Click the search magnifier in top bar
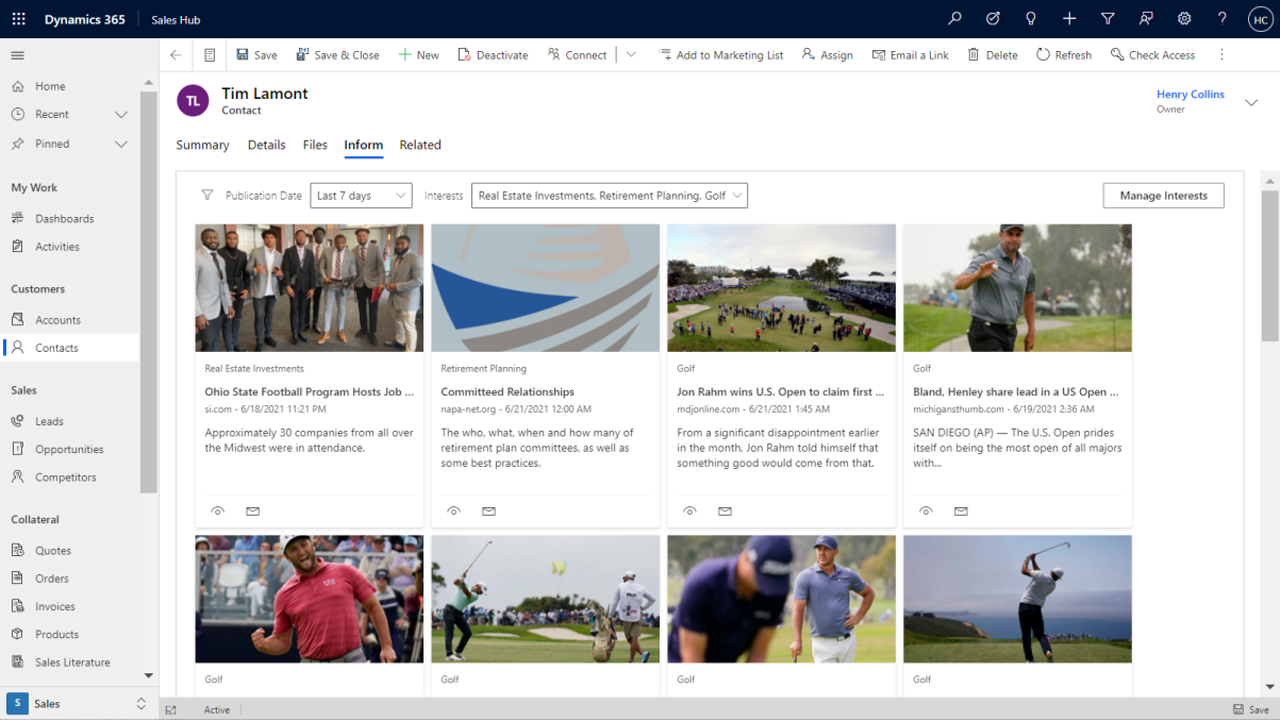1280x720 pixels. click(x=956, y=19)
